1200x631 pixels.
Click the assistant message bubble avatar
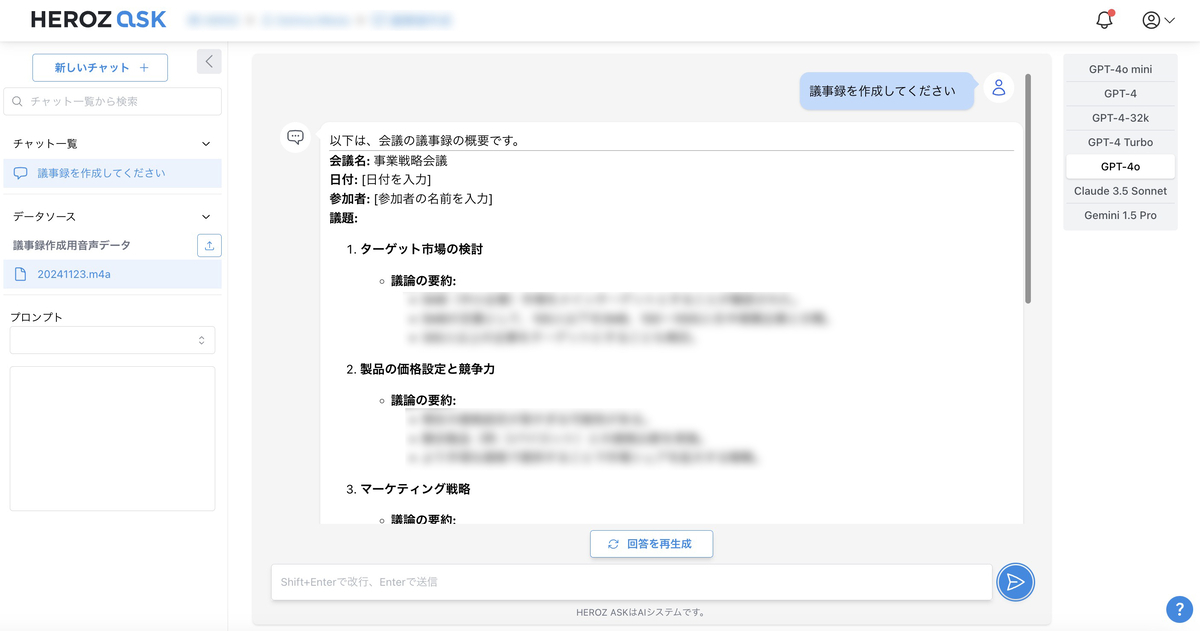295,138
